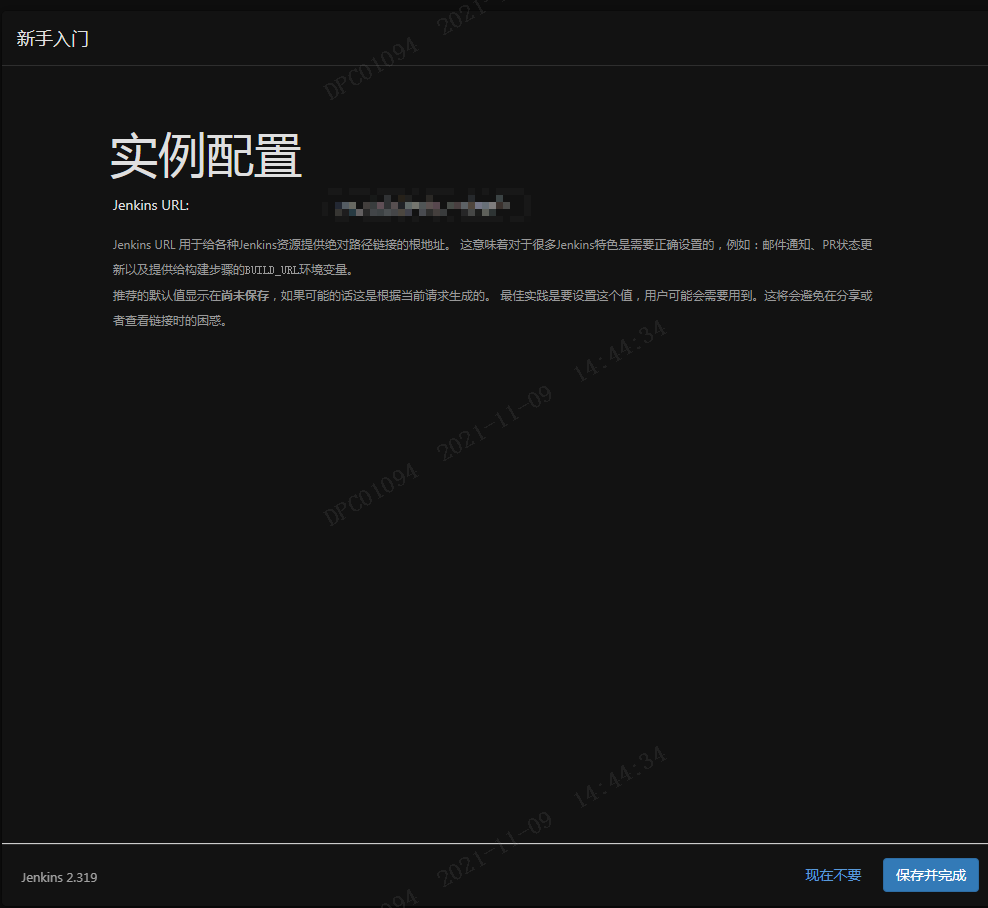Click the Jenkins URL label
This screenshot has height=908, width=988.
[150, 204]
